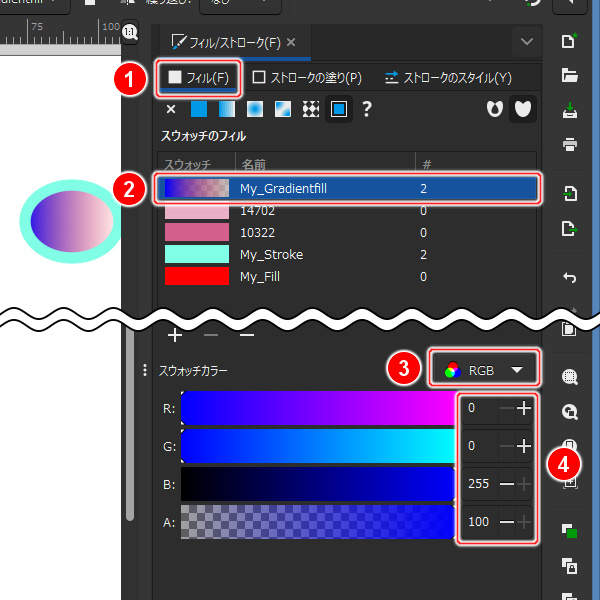
Task: Expand the dialog panel chevron menu
Action: coord(527,41)
